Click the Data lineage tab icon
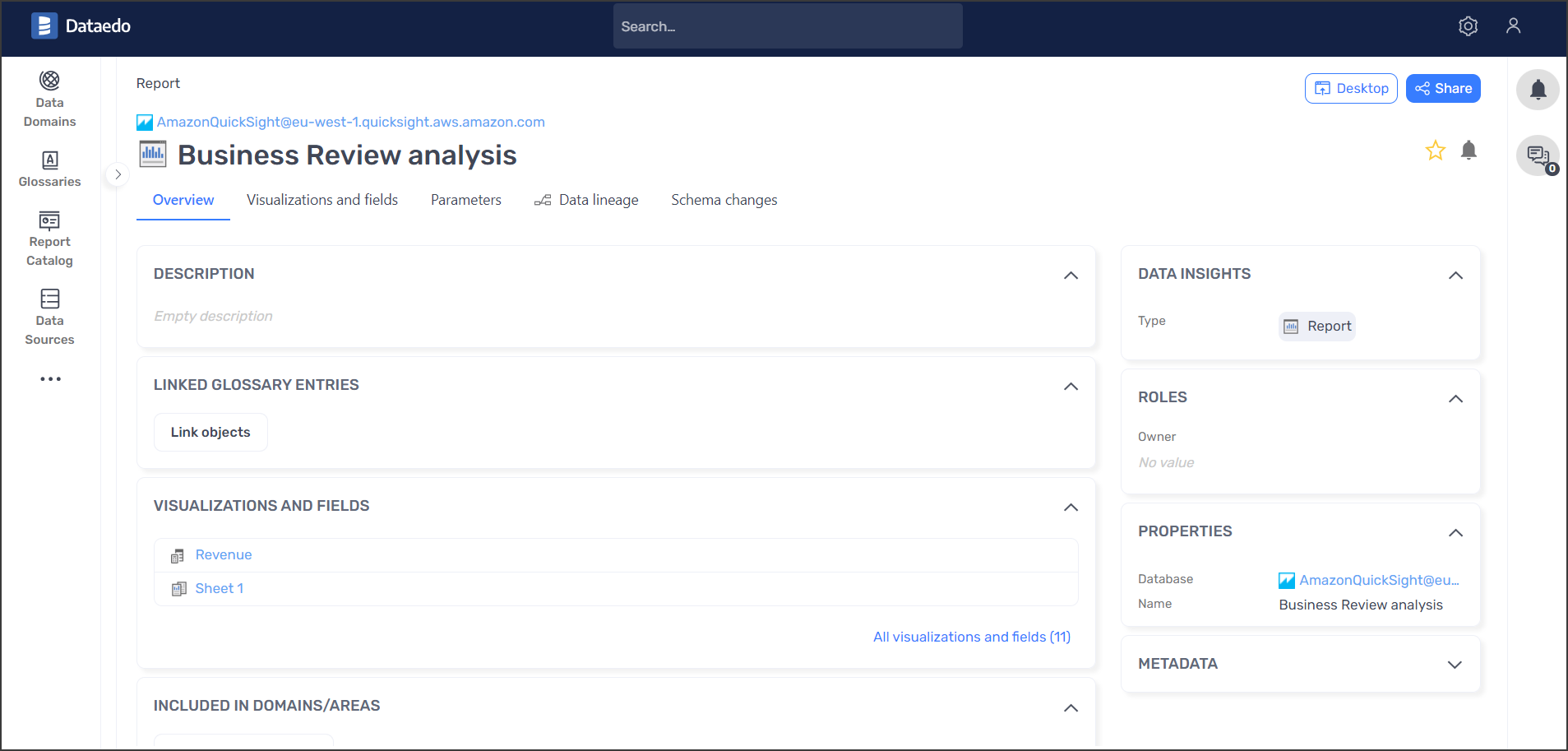 coord(543,200)
